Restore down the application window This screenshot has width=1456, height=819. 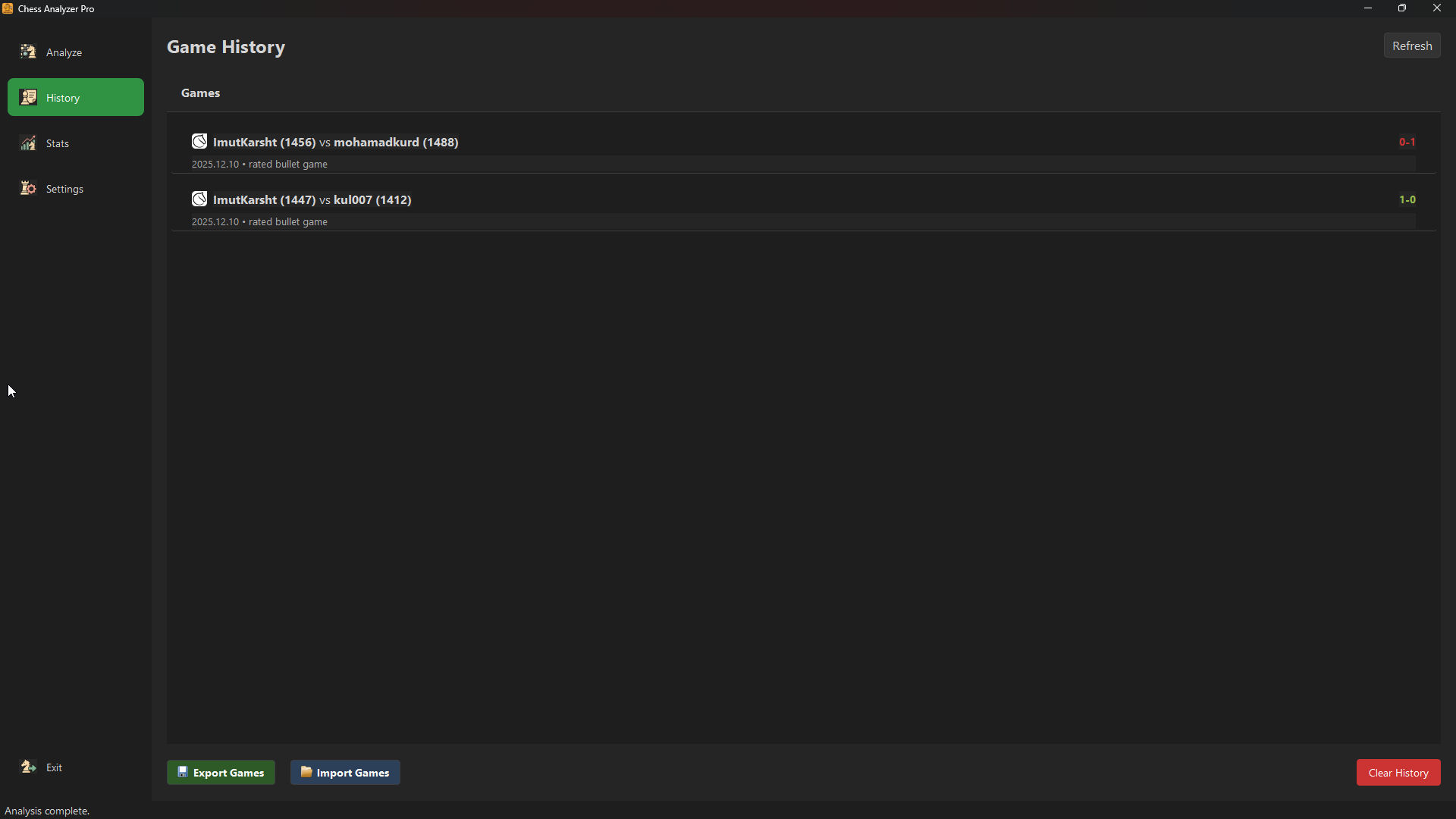(x=1402, y=8)
